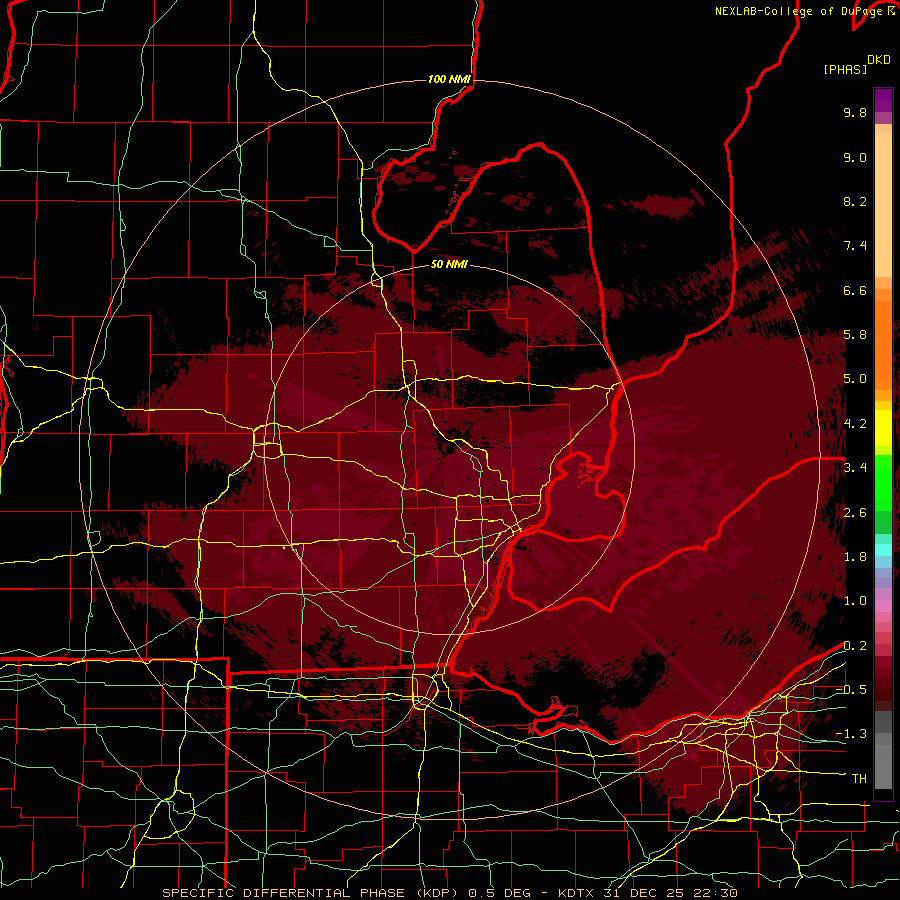This screenshot has width=900, height=900.
Task: Select the [PHAS] label above the color scale
Action: 844,70
